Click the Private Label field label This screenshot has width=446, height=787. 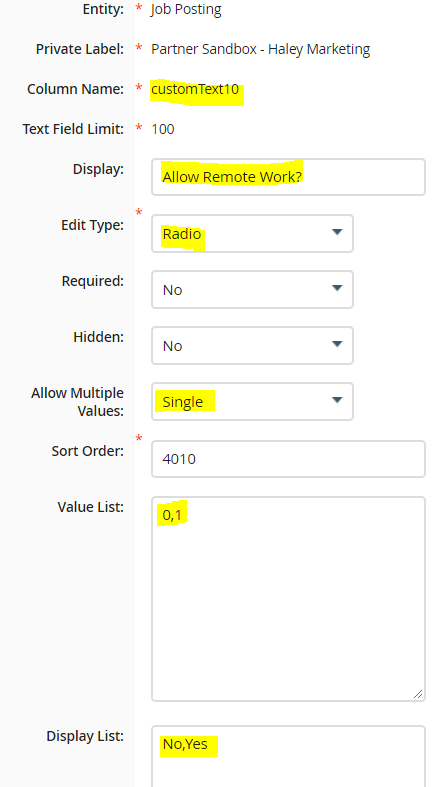tap(80, 49)
